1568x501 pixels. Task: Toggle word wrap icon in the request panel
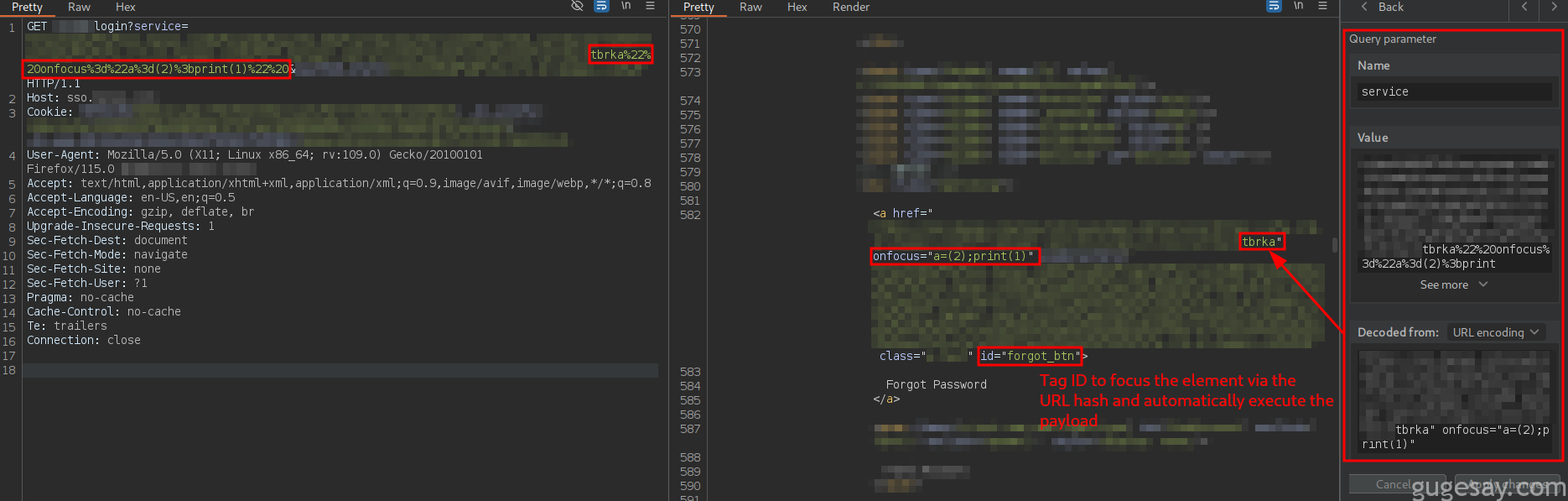[601, 6]
